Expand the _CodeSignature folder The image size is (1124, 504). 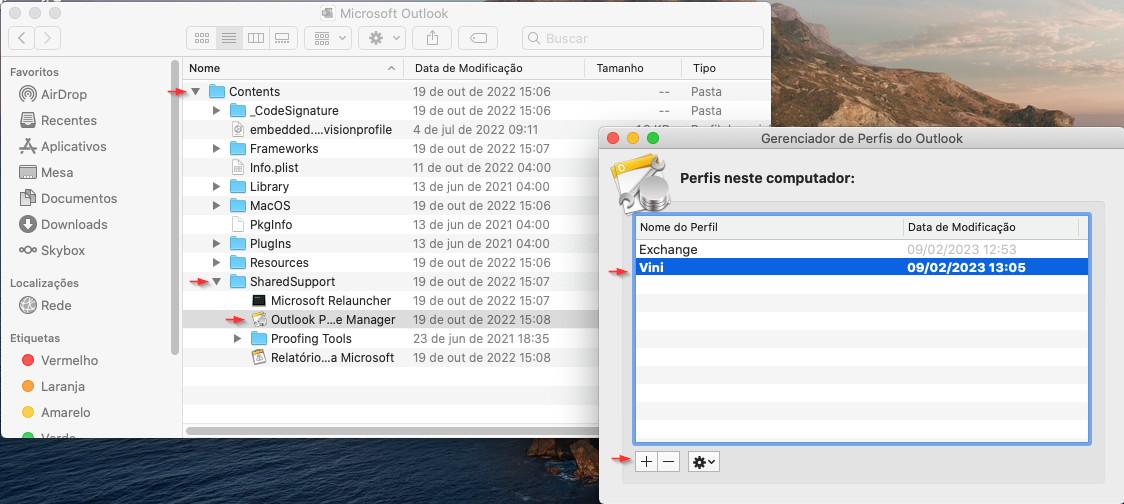click(x=217, y=111)
